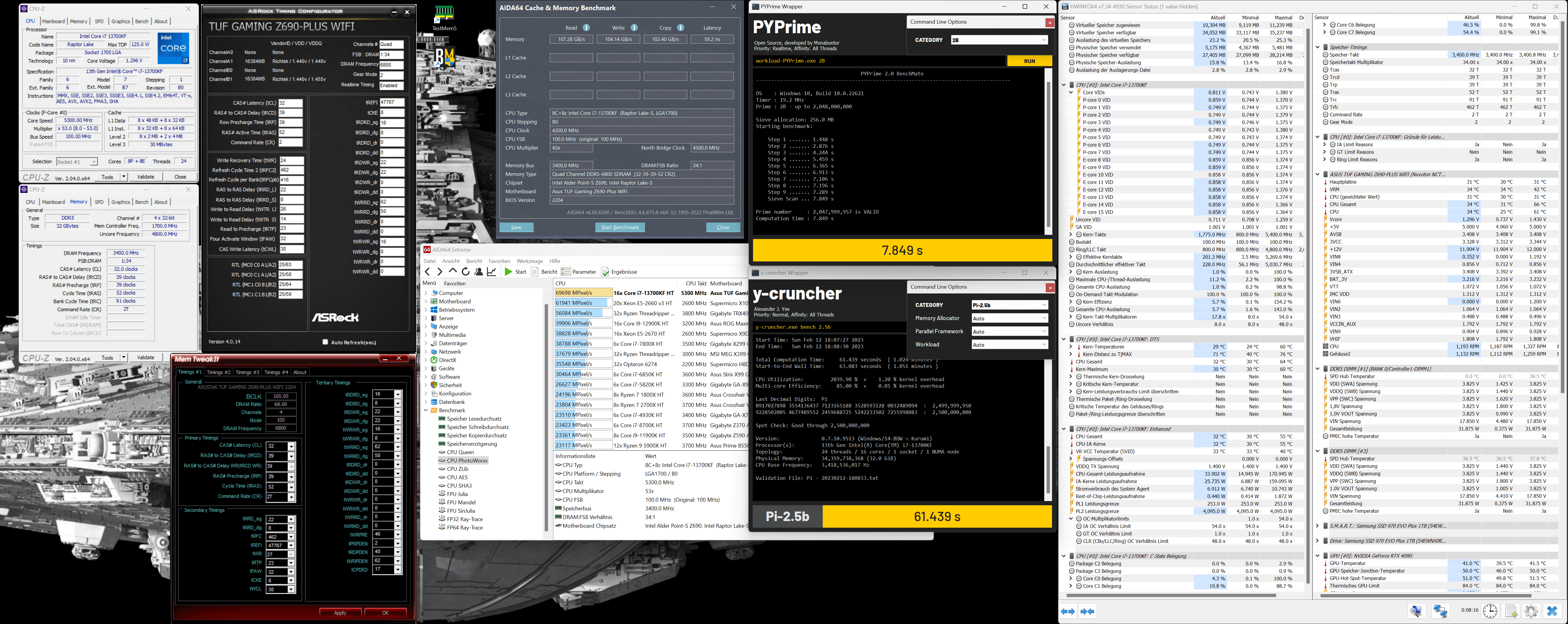Click the AIDA64 refresh toolbar icon
The height and width of the screenshot is (624, 1568).
point(466,272)
